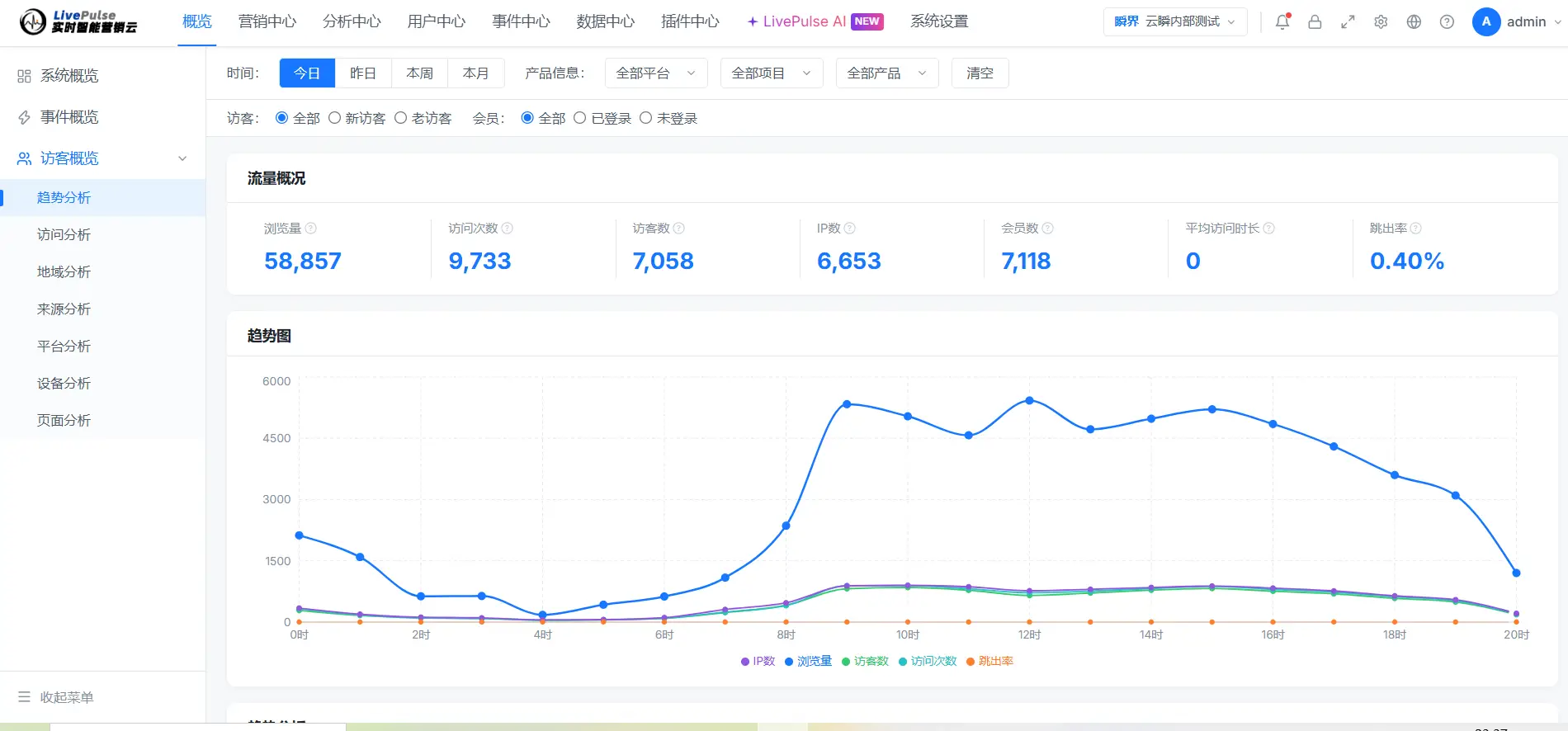This screenshot has width=1568, height=731.
Task: Open 地域分析 in the sidebar
Action: tap(64, 271)
